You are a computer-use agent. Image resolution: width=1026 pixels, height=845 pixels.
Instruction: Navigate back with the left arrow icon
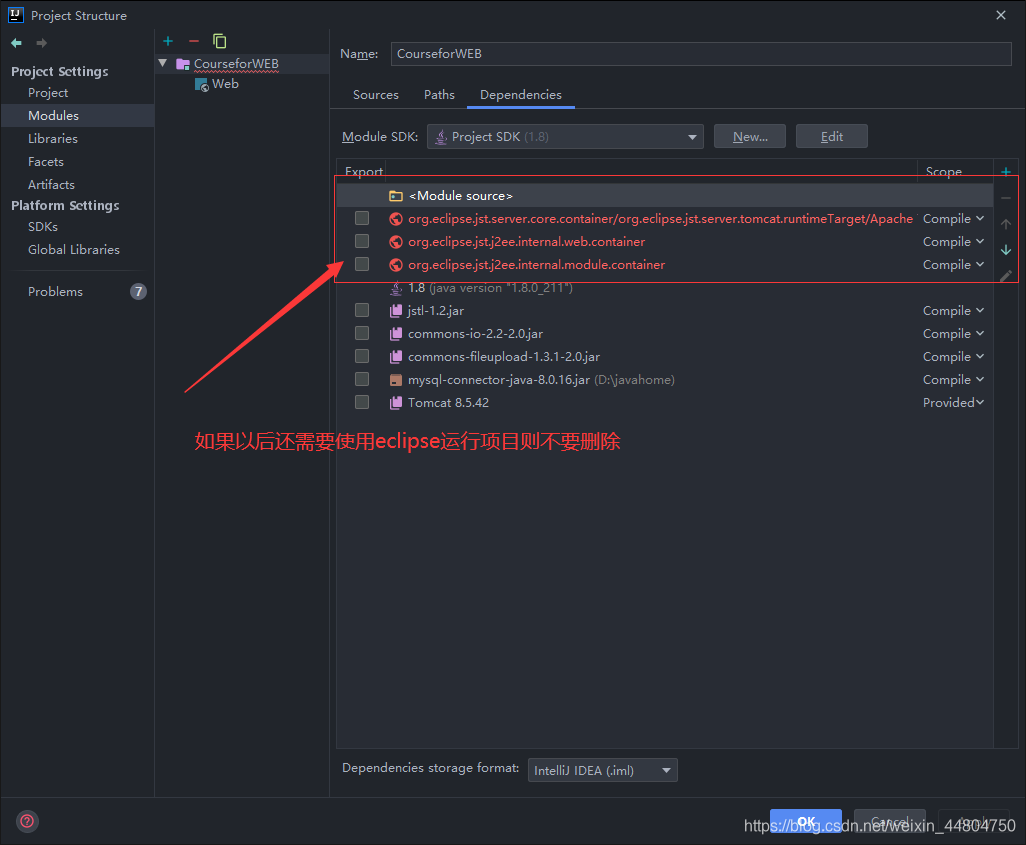coord(16,43)
